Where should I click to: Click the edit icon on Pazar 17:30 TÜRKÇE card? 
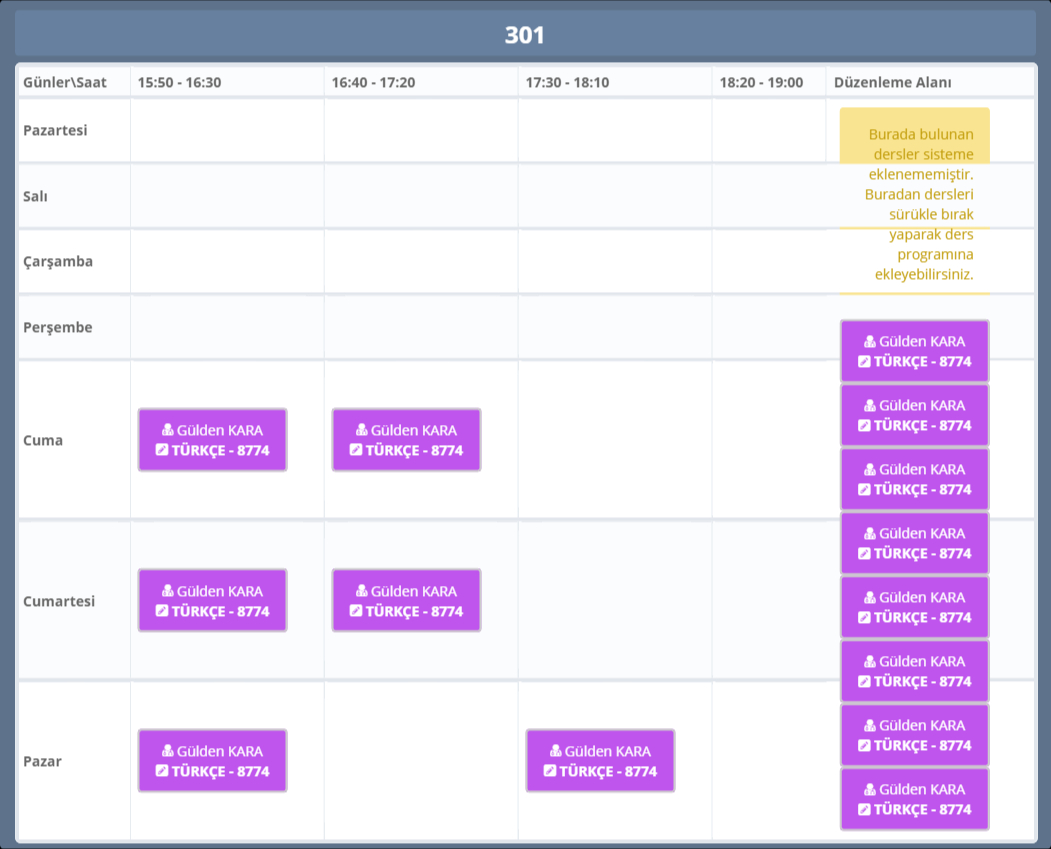[x=550, y=771]
